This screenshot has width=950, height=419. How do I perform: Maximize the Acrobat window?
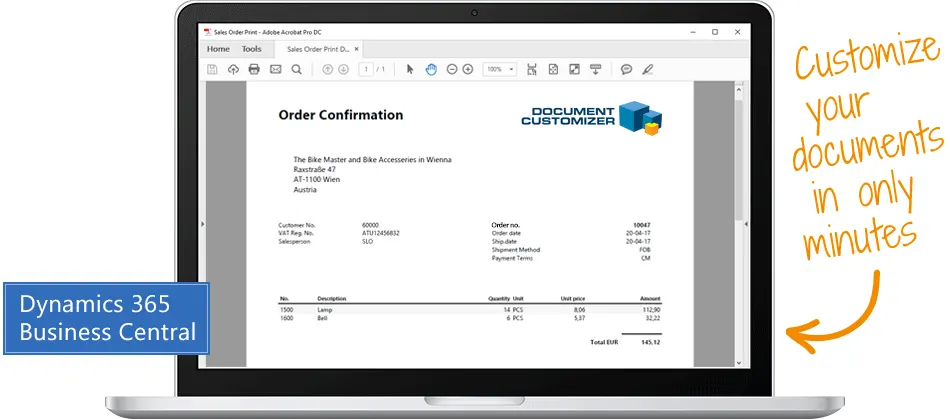click(715, 32)
